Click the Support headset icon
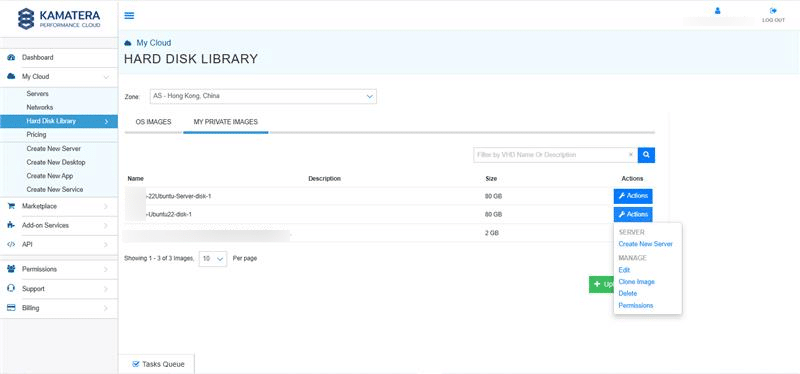This screenshot has width=800, height=374. click(x=11, y=288)
